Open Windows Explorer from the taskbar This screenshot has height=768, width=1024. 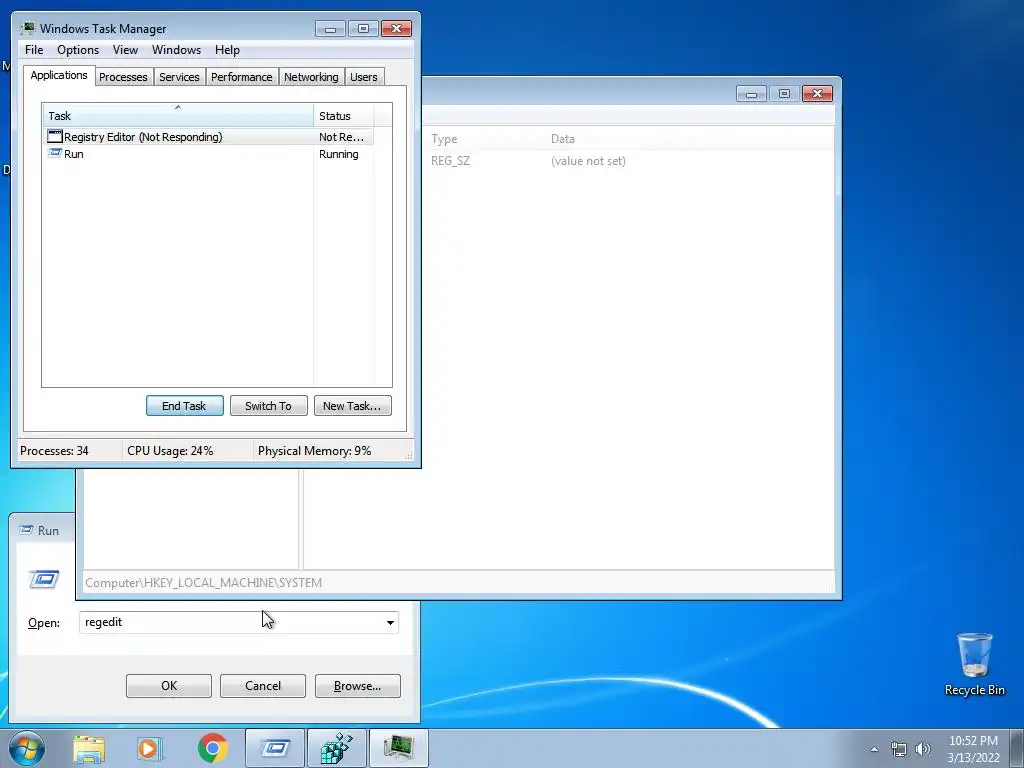(x=89, y=748)
